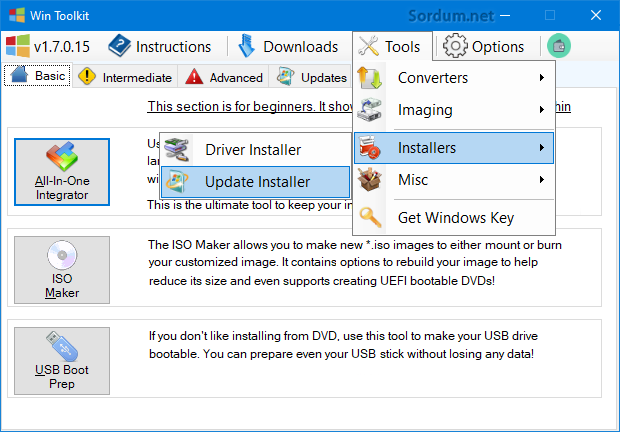Click the Driver Installer hardware icon
Screen dimensions: 620x432
click(x=177, y=149)
